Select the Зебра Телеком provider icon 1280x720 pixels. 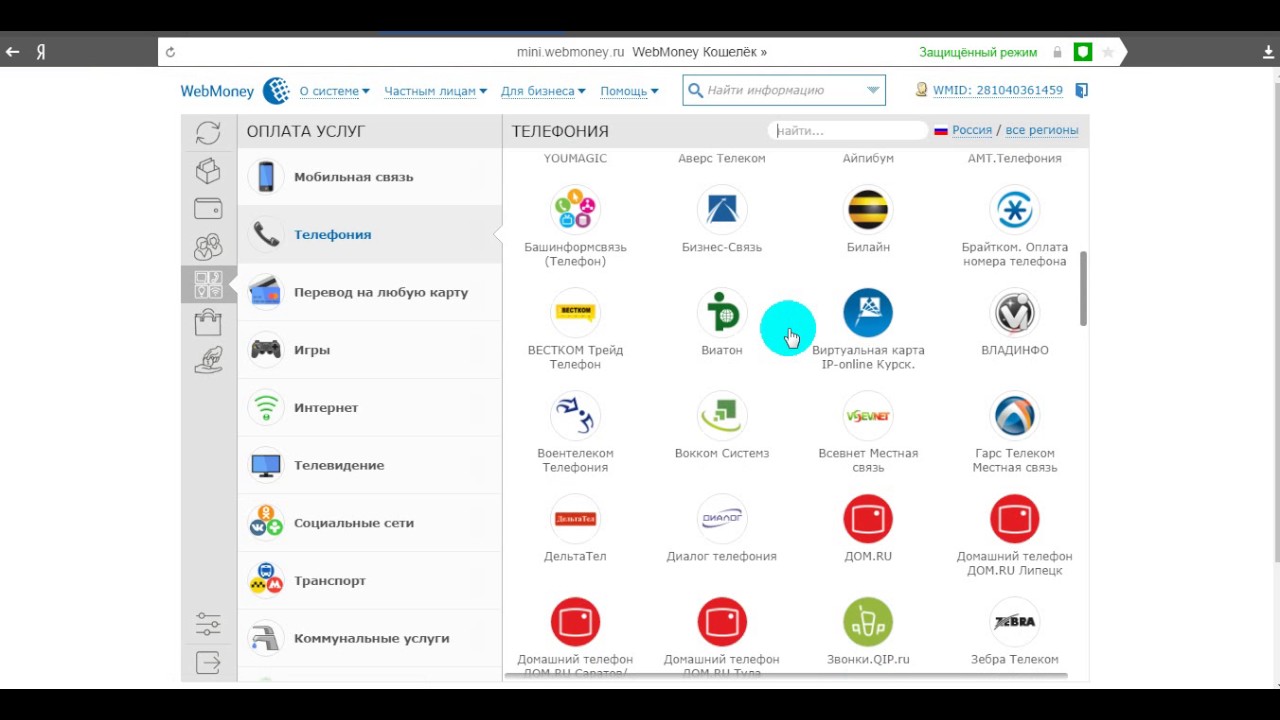click(1015, 622)
